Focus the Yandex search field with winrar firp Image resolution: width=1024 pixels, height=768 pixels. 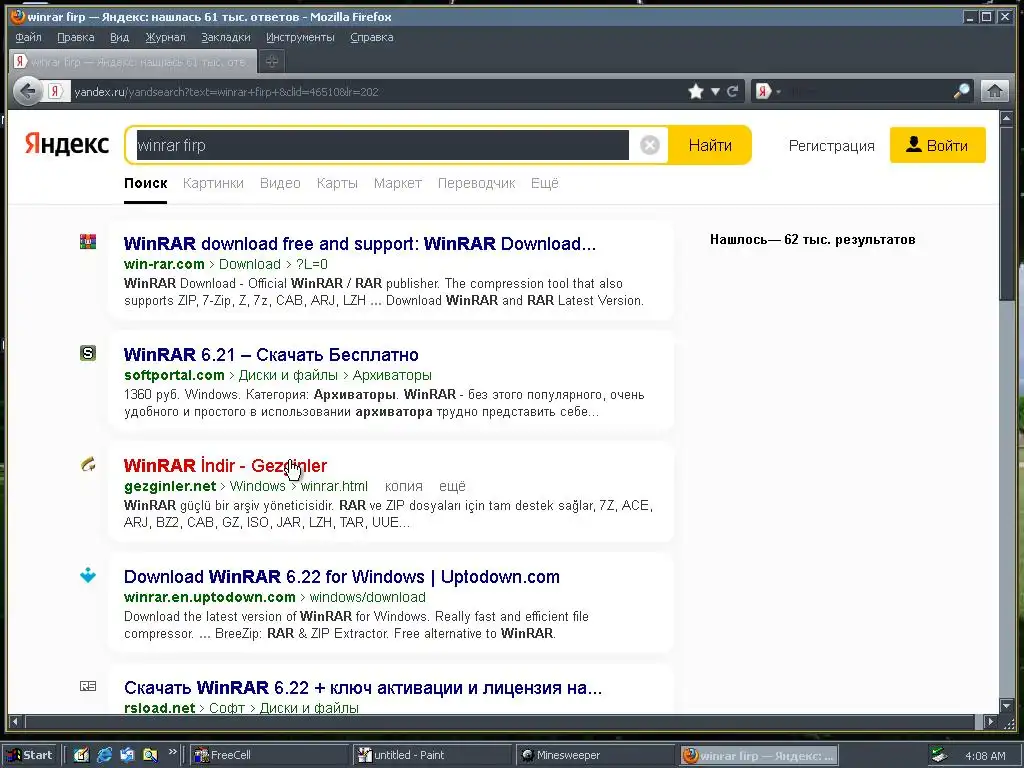tap(383, 145)
